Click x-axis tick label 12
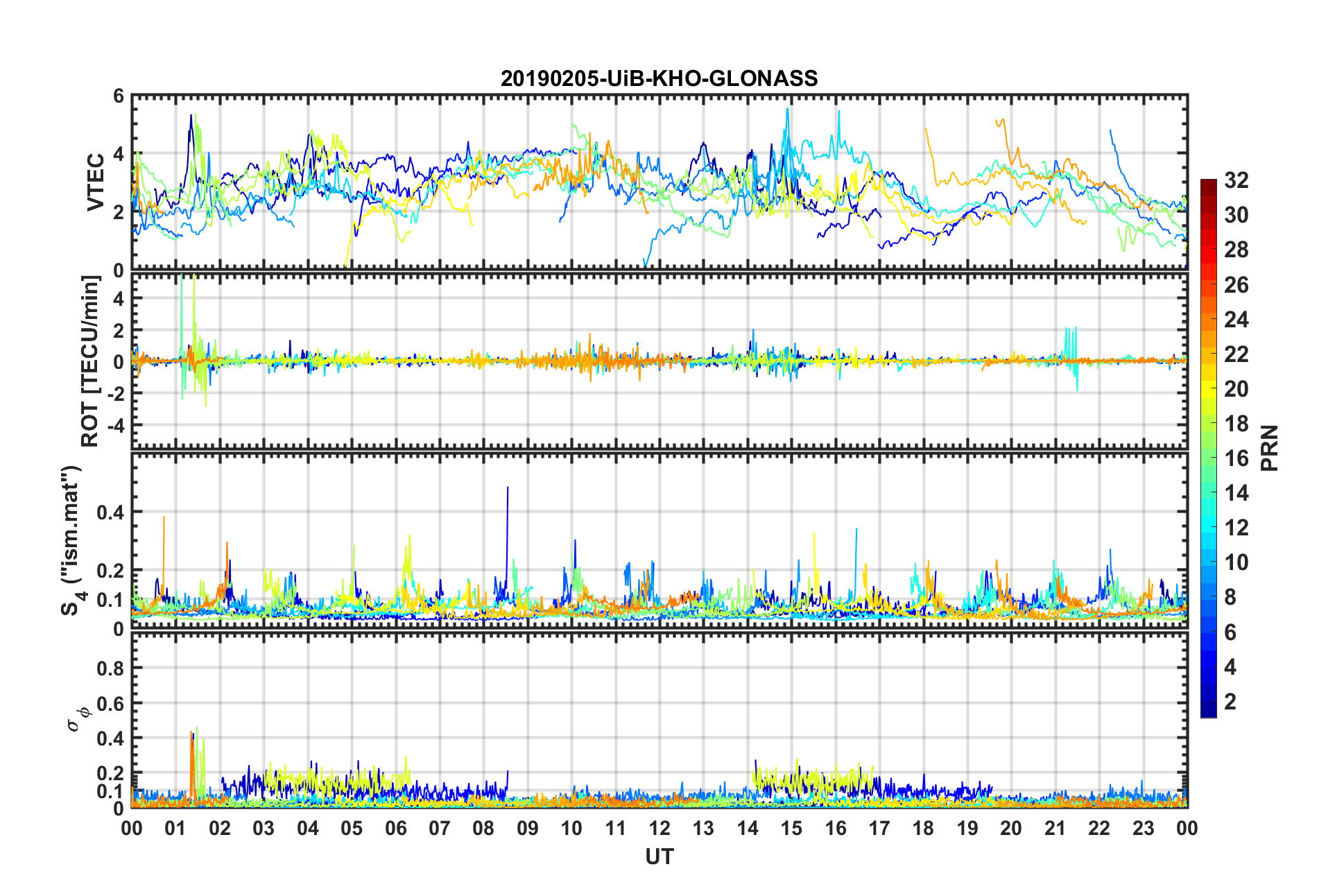The width and height of the screenshot is (1319, 896). [x=659, y=829]
